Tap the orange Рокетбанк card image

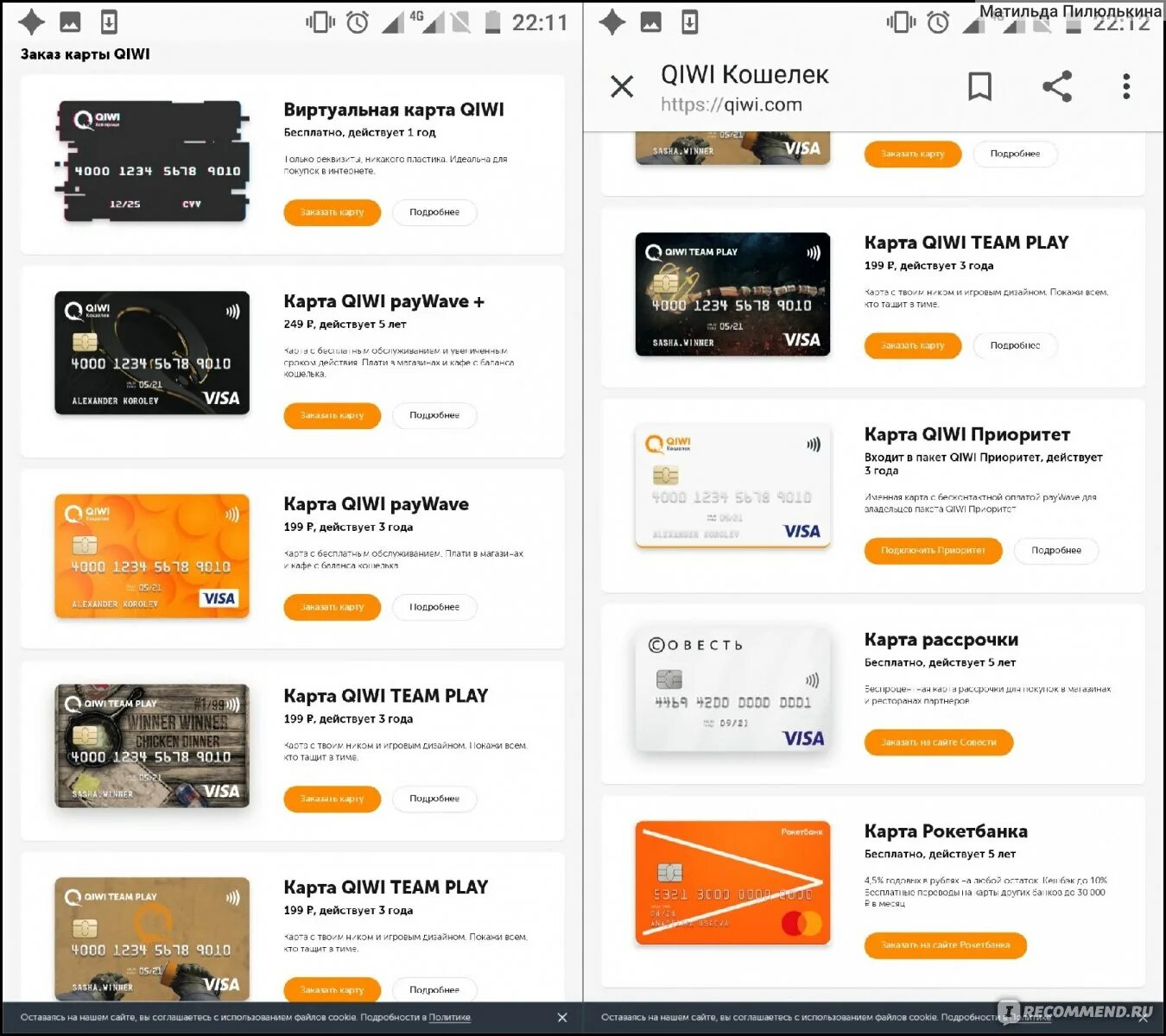732,882
